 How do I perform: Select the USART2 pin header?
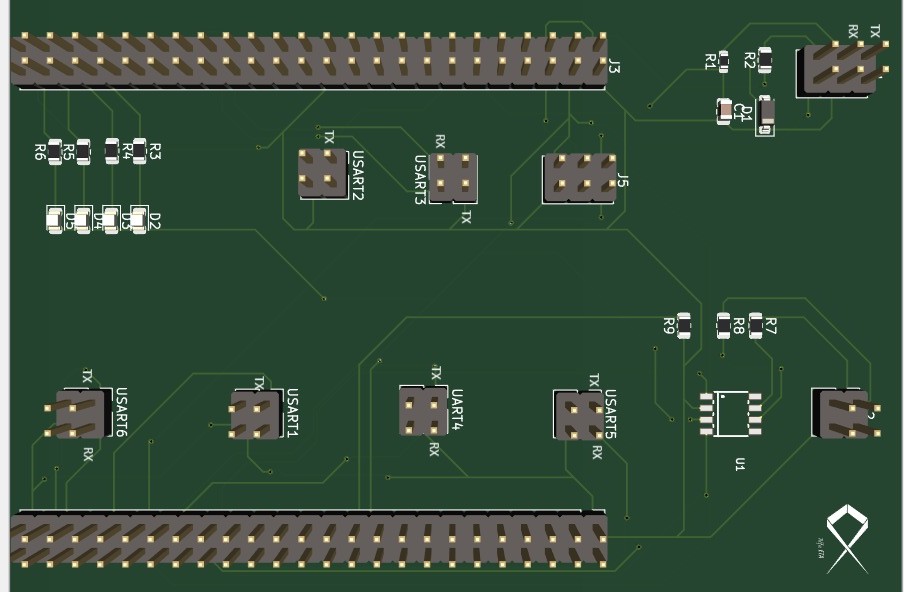322,174
